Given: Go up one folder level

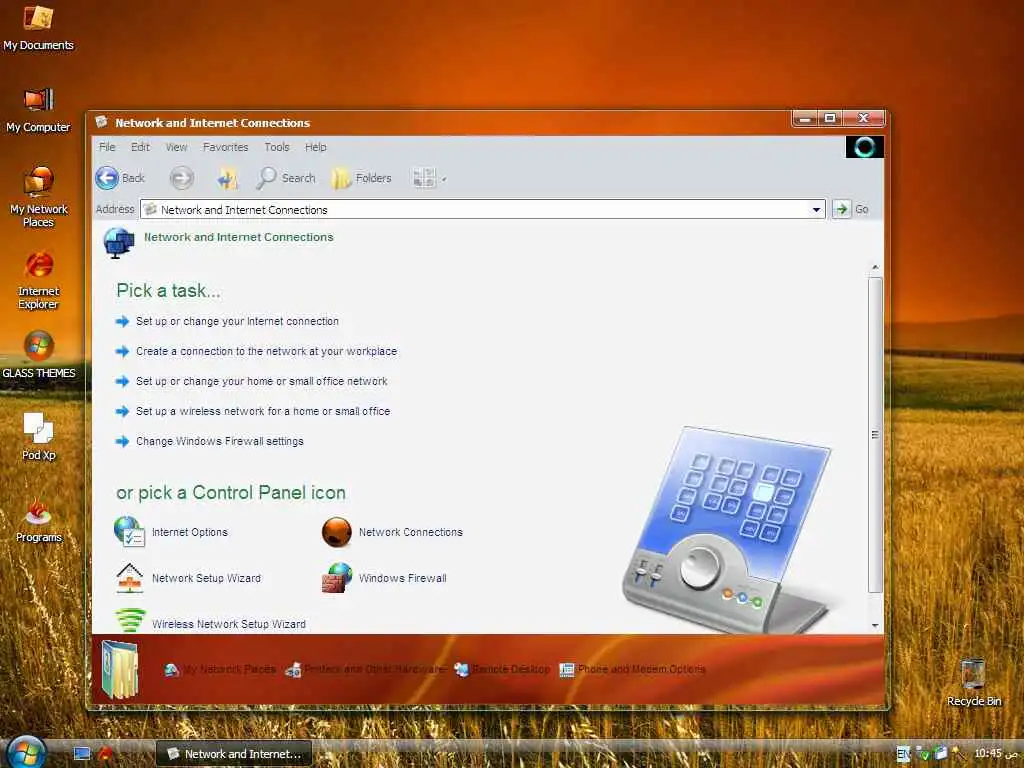Looking at the screenshot, I should (227, 178).
